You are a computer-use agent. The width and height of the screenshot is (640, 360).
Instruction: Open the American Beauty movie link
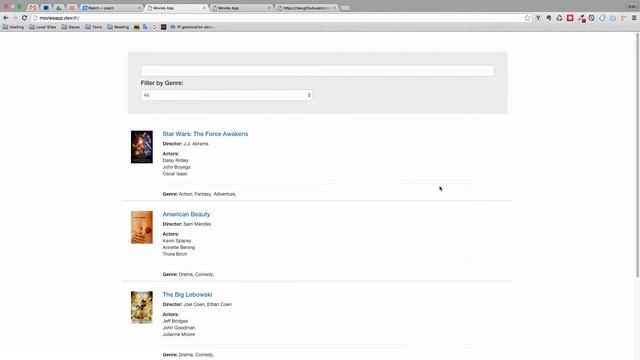(186, 214)
